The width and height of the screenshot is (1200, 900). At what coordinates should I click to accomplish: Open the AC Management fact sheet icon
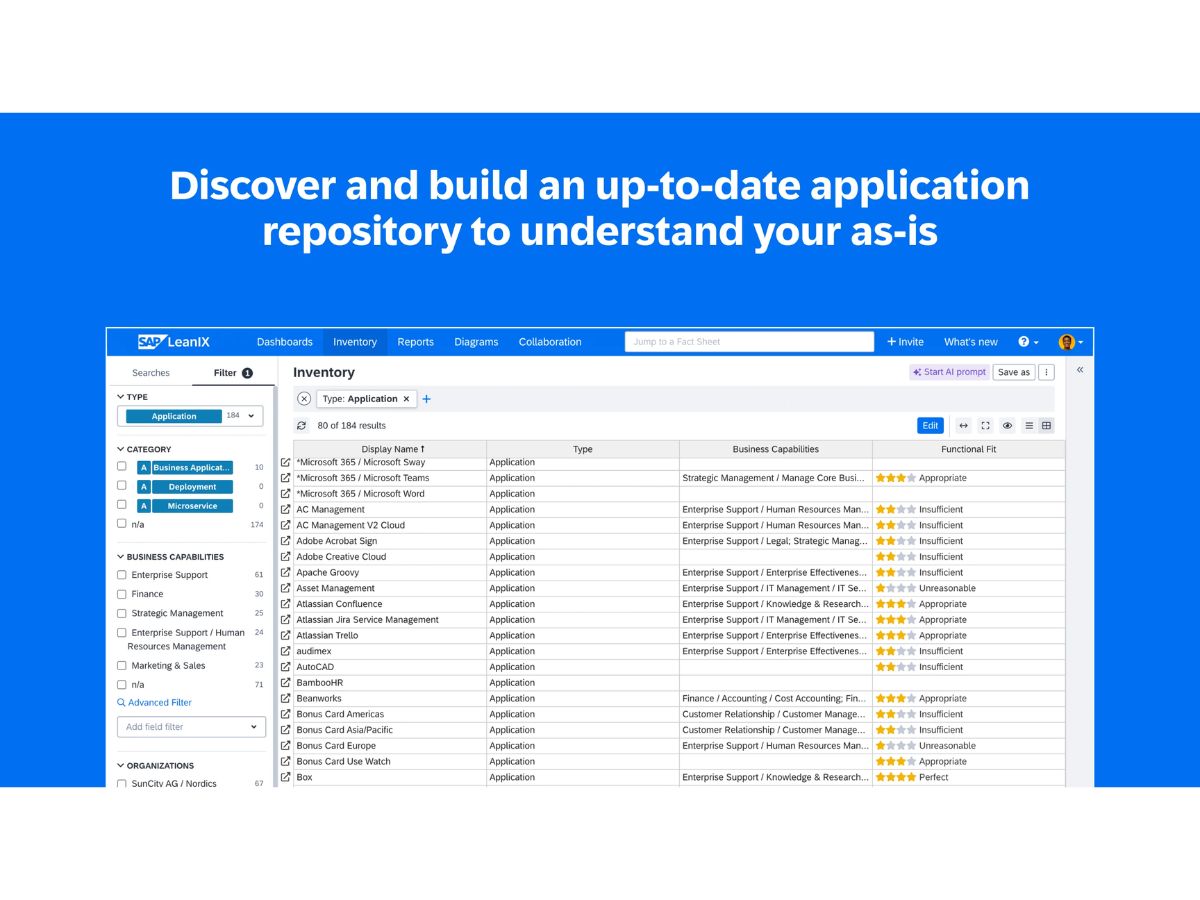286,509
